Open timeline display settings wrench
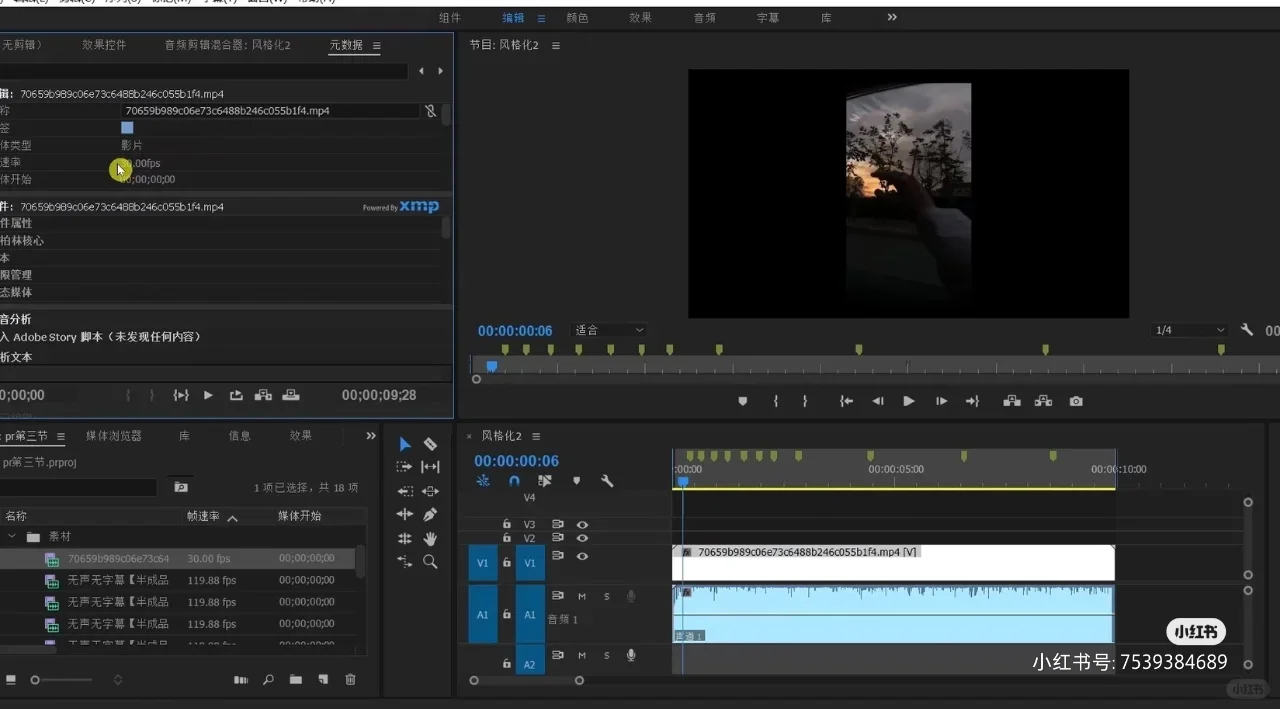 pos(607,481)
